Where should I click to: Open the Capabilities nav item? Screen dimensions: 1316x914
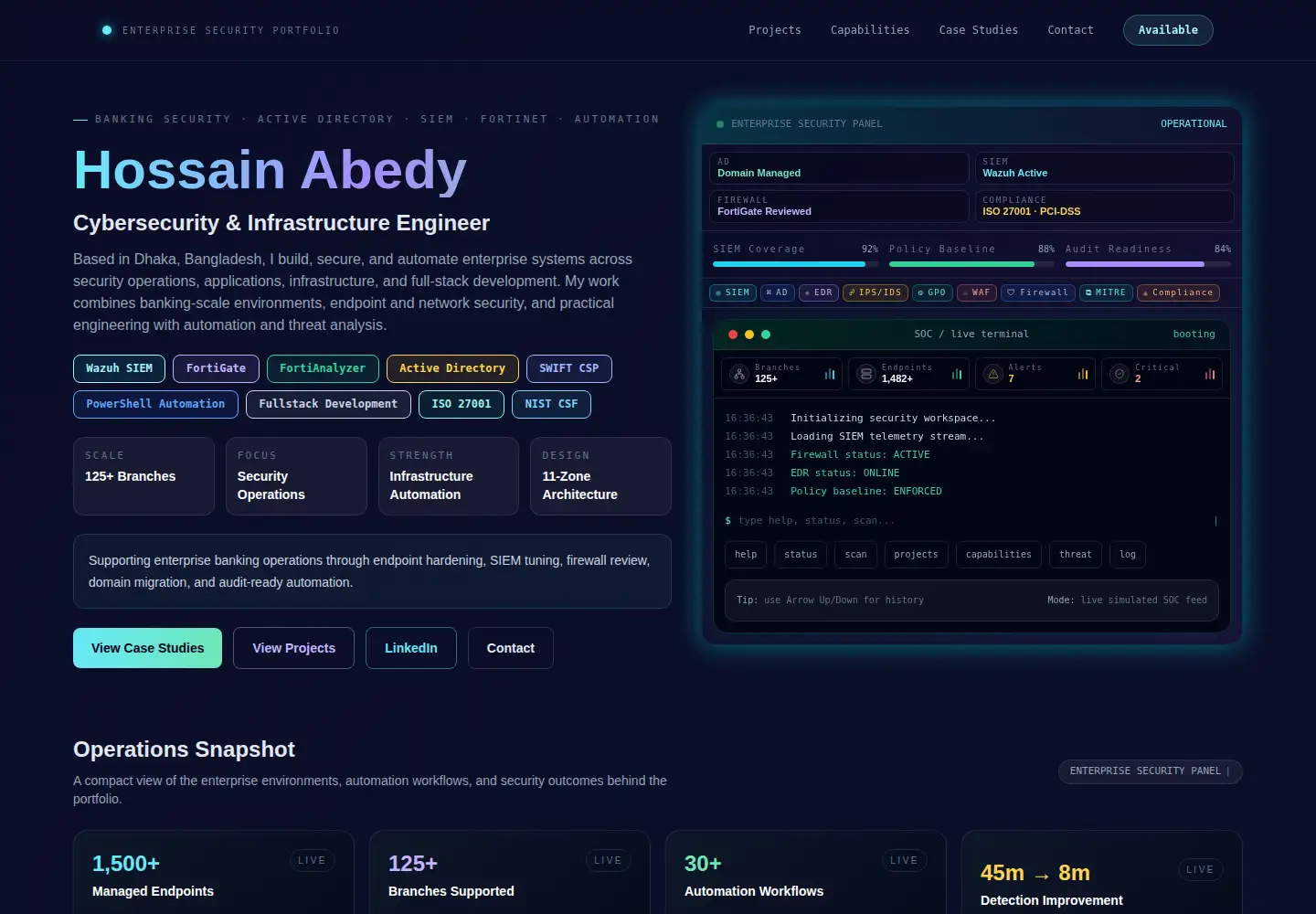870,30
